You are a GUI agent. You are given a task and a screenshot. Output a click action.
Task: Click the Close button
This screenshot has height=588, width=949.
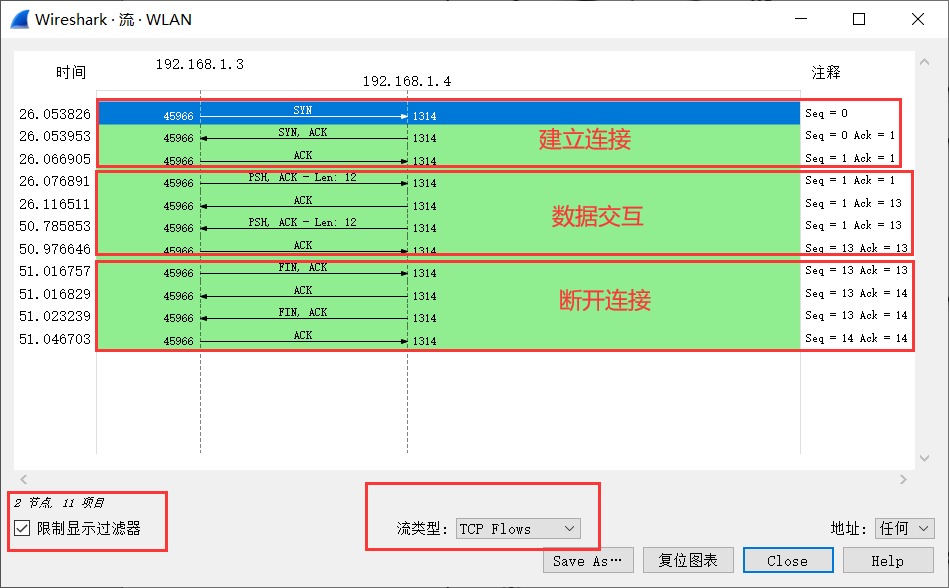[x=788, y=560]
